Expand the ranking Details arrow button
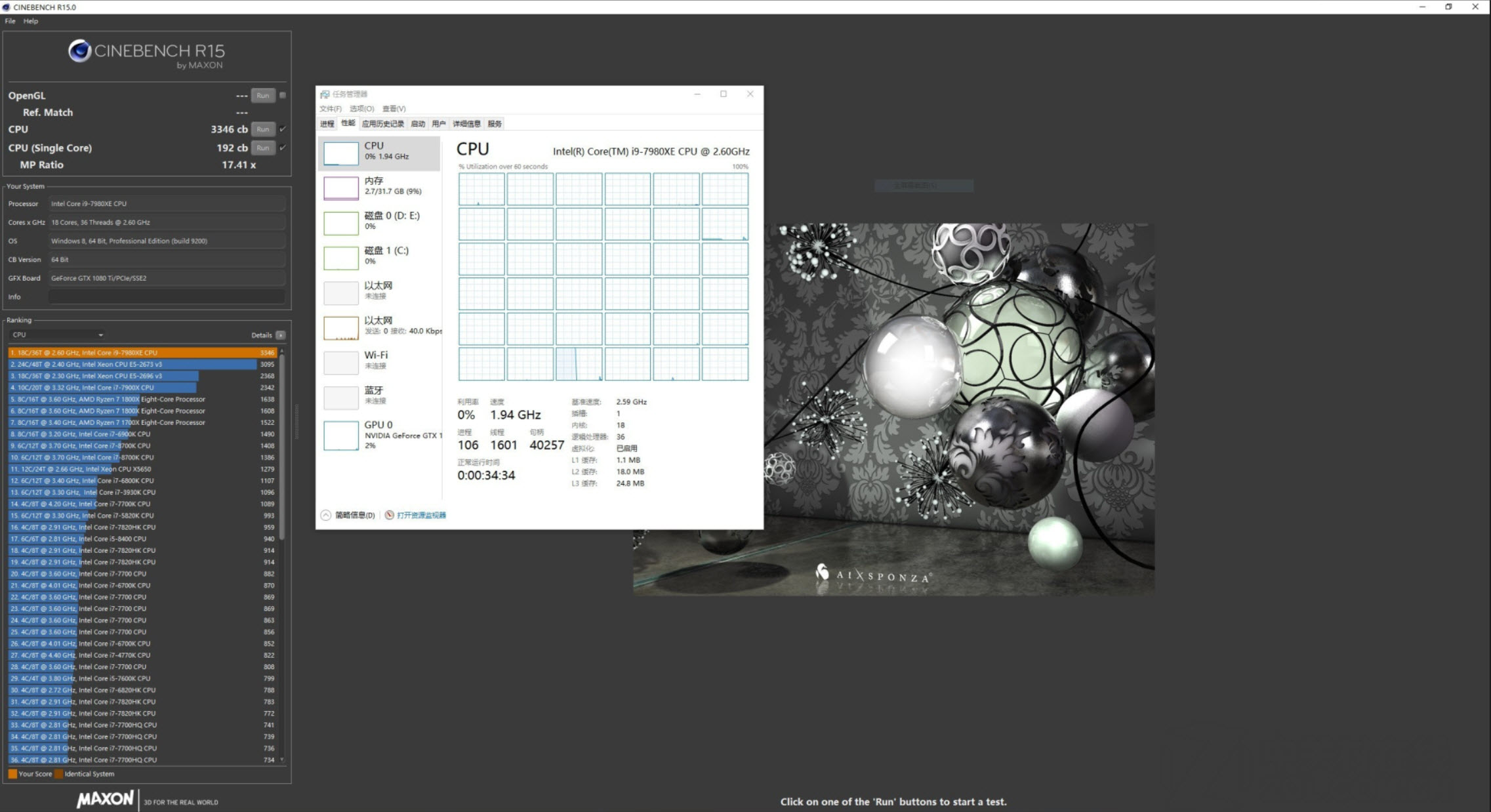Screen dimensions: 1491x812 tap(281, 335)
